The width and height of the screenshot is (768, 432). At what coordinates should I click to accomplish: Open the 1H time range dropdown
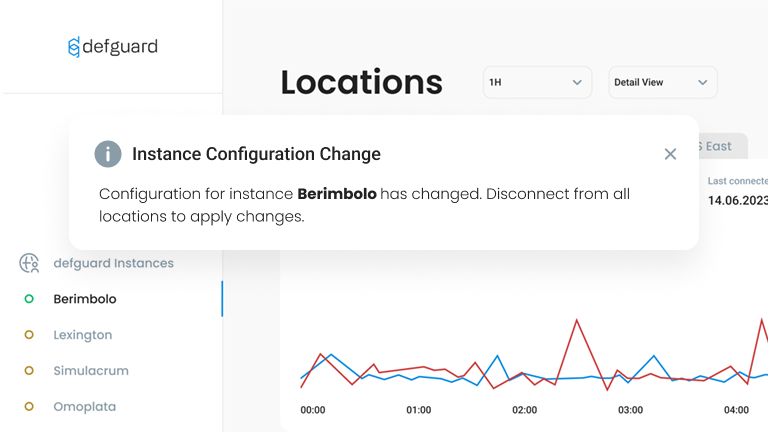(537, 82)
